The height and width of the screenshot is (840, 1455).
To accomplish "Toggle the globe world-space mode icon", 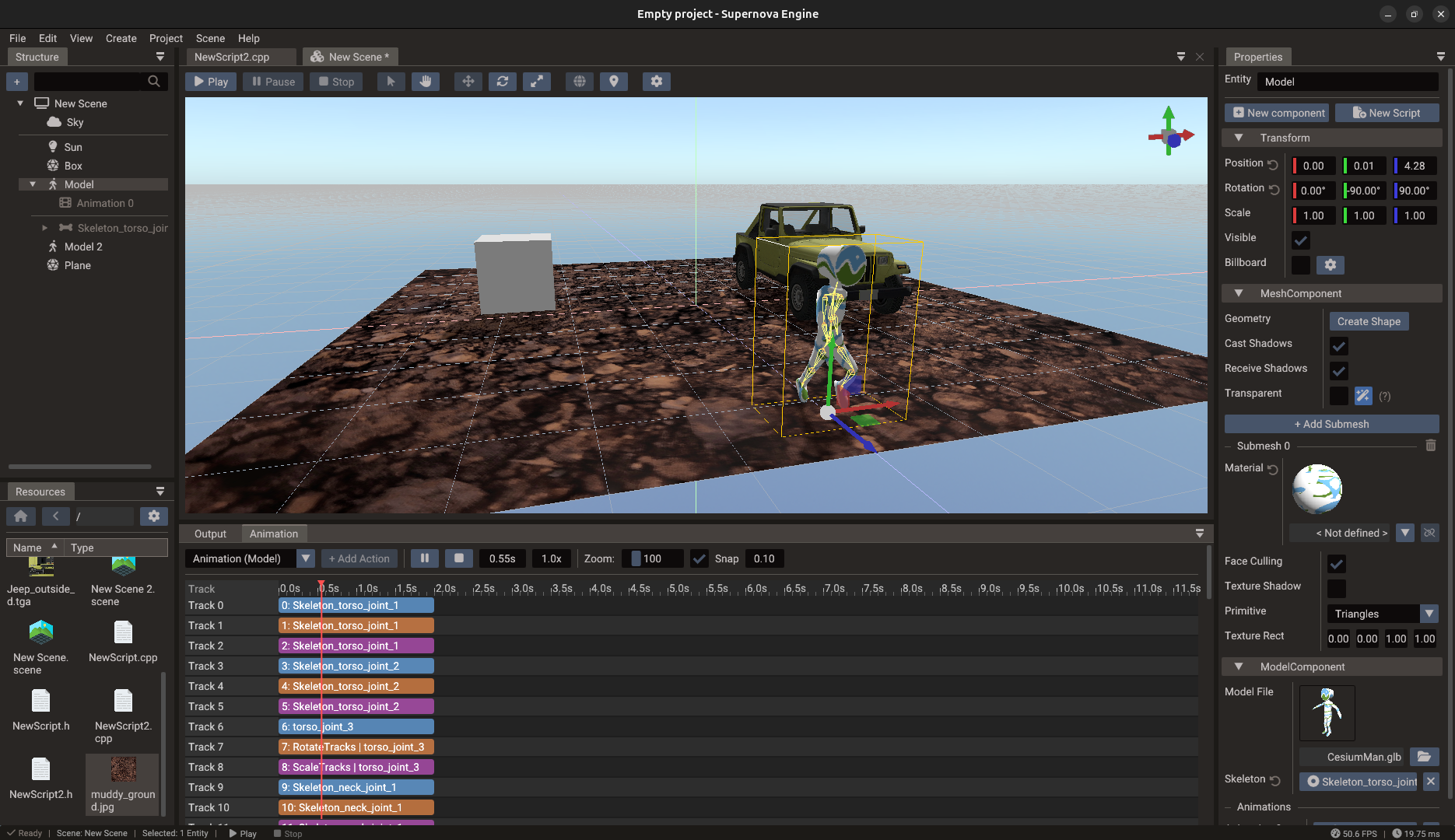I will pos(578,81).
